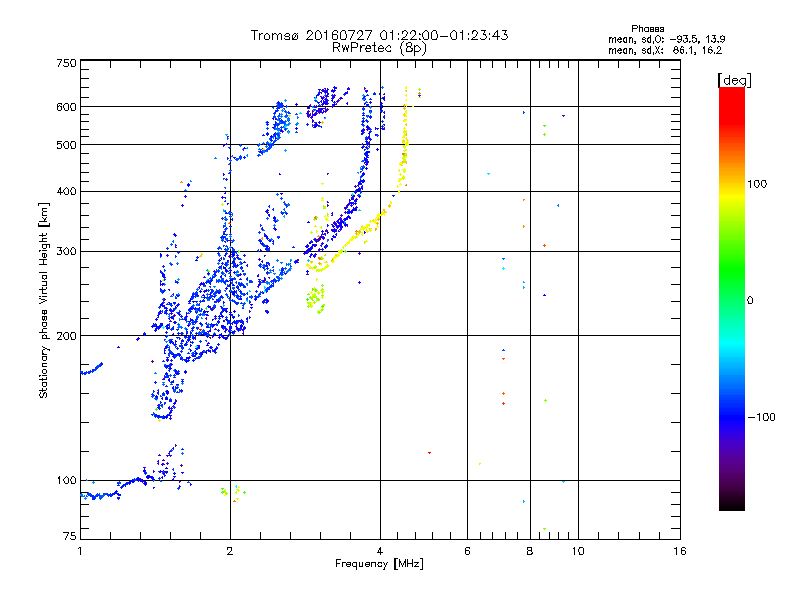Click the colorbar label '-100'
800x600 pixels.
tap(761, 417)
